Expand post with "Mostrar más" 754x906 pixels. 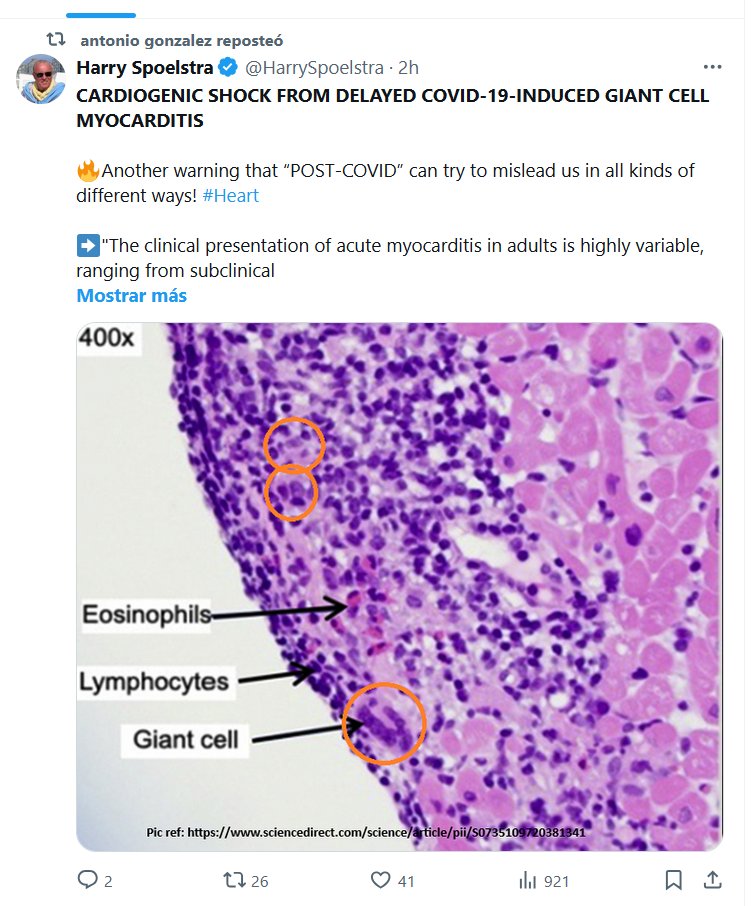131,295
